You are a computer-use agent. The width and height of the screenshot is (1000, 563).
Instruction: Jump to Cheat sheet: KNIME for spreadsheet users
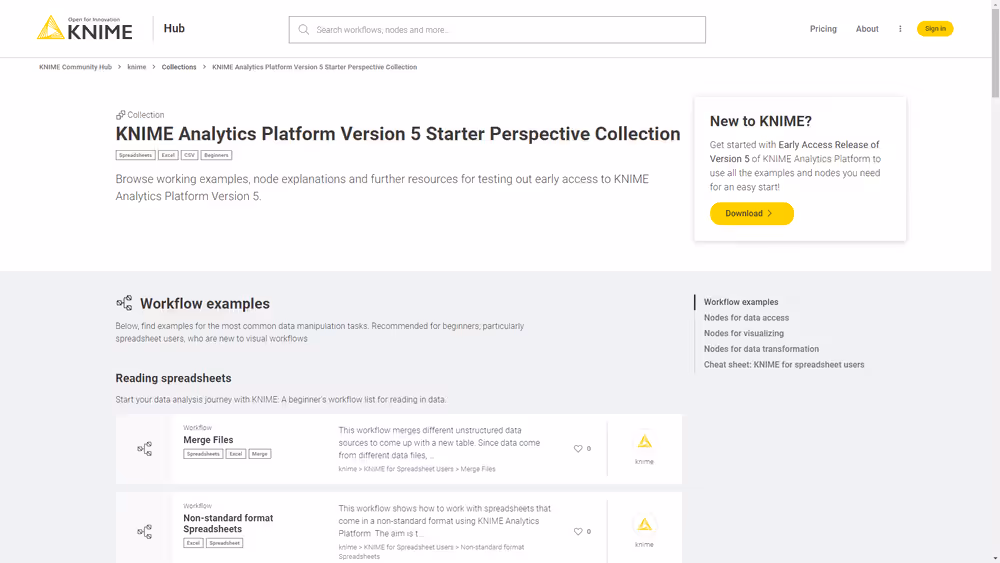[x=784, y=365]
